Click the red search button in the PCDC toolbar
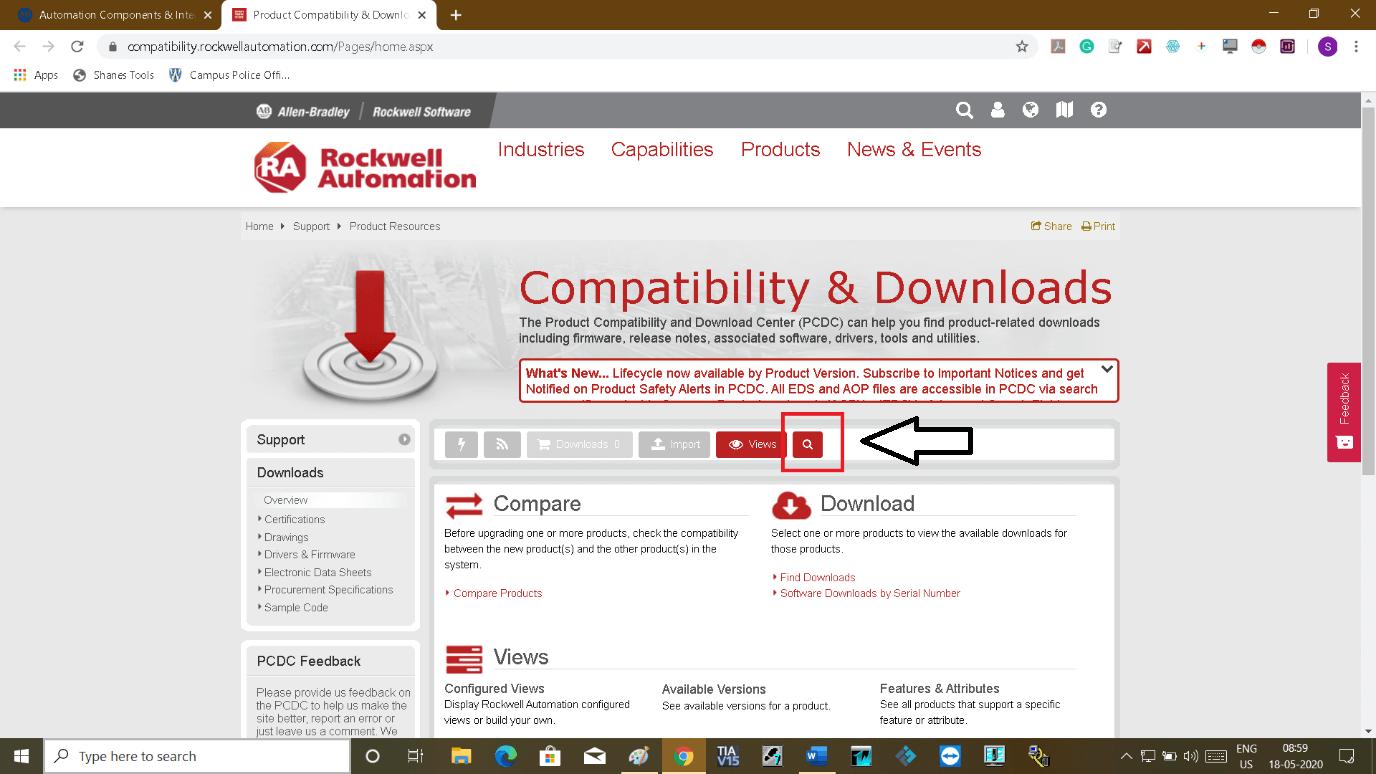 (807, 445)
